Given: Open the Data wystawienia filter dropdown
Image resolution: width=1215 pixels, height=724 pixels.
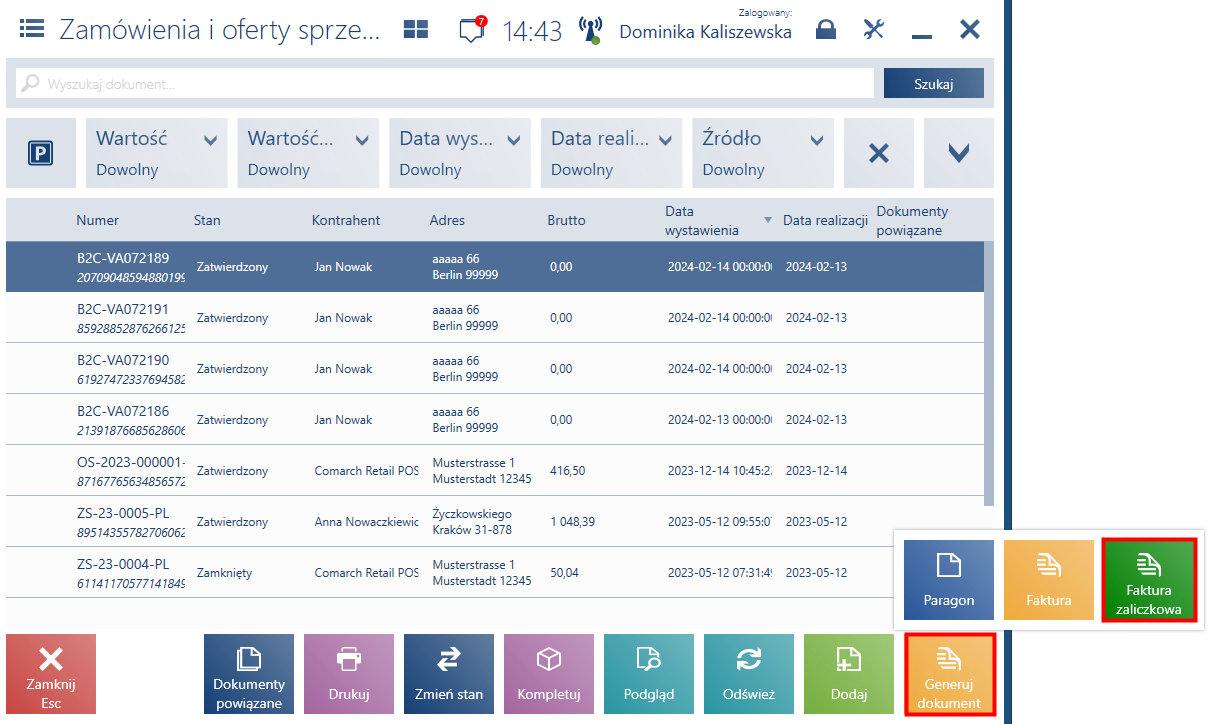Looking at the screenshot, I should click(460, 153).
